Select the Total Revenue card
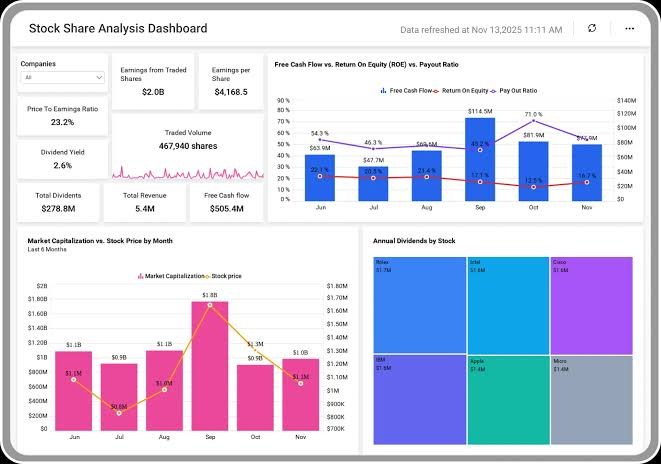The height and width of the screenshot is (464, 661). tap(145, 202)
